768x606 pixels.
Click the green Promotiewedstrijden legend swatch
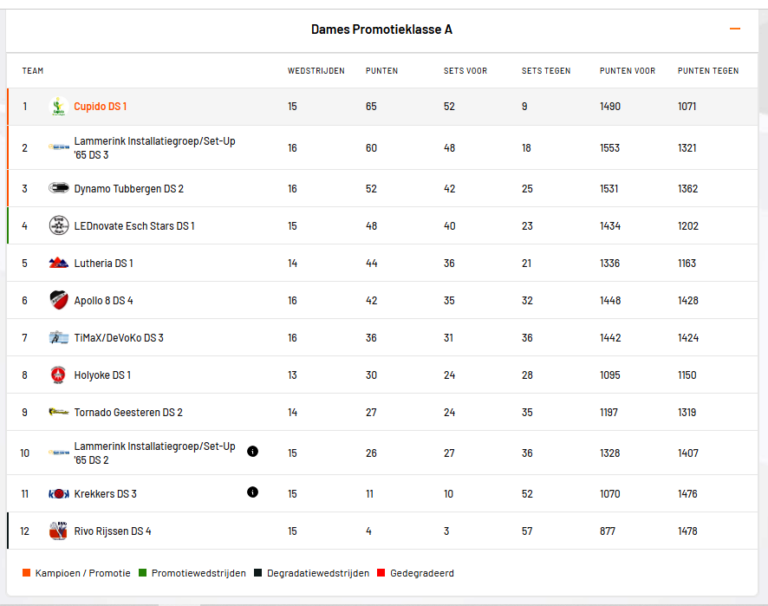pos(143,573)
